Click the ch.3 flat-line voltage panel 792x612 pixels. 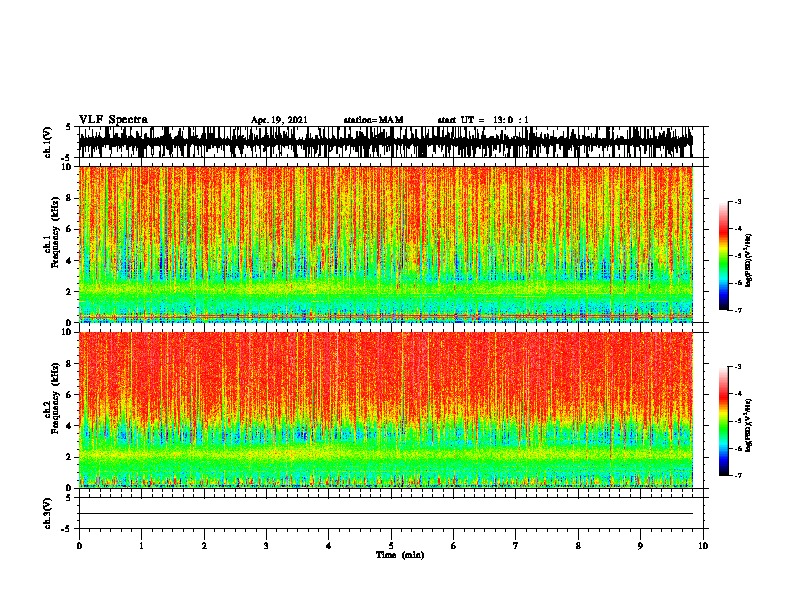[x=390, y=513]
